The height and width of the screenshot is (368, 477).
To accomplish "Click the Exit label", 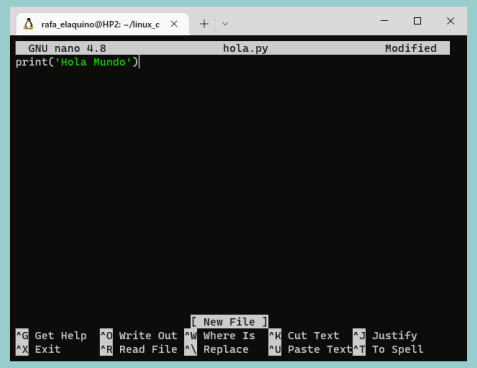I will pos(48,349).
